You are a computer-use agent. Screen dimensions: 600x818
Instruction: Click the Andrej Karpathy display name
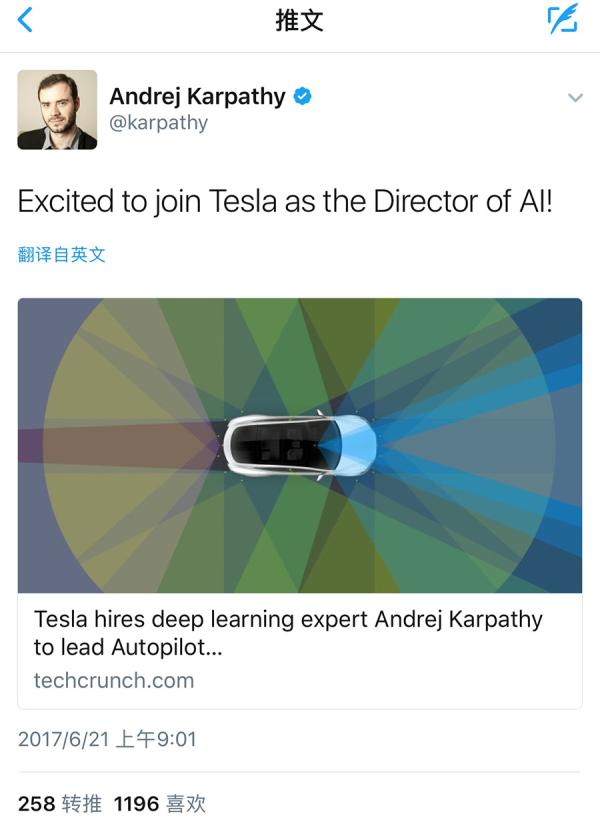click(x=197, y=97)
